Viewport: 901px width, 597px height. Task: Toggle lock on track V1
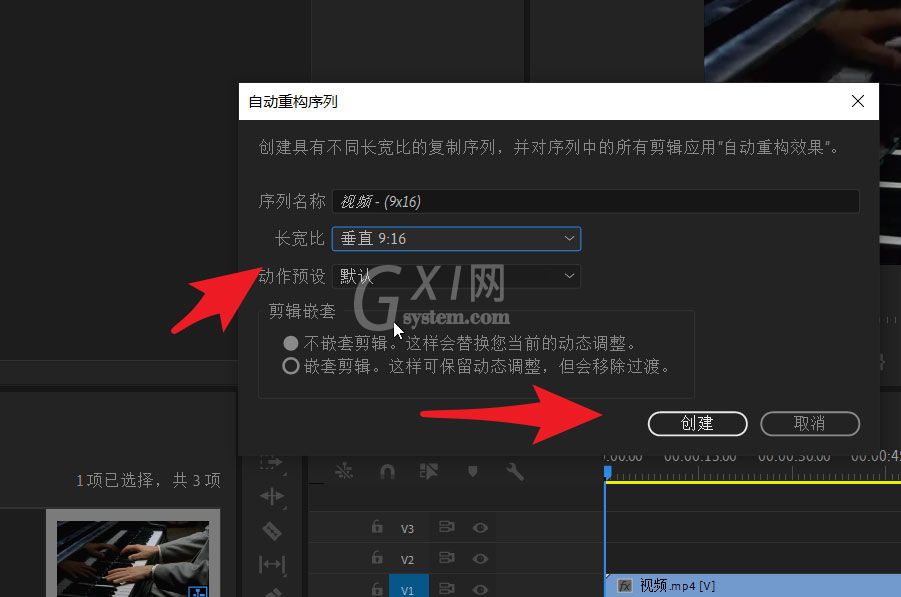point(377,588)
